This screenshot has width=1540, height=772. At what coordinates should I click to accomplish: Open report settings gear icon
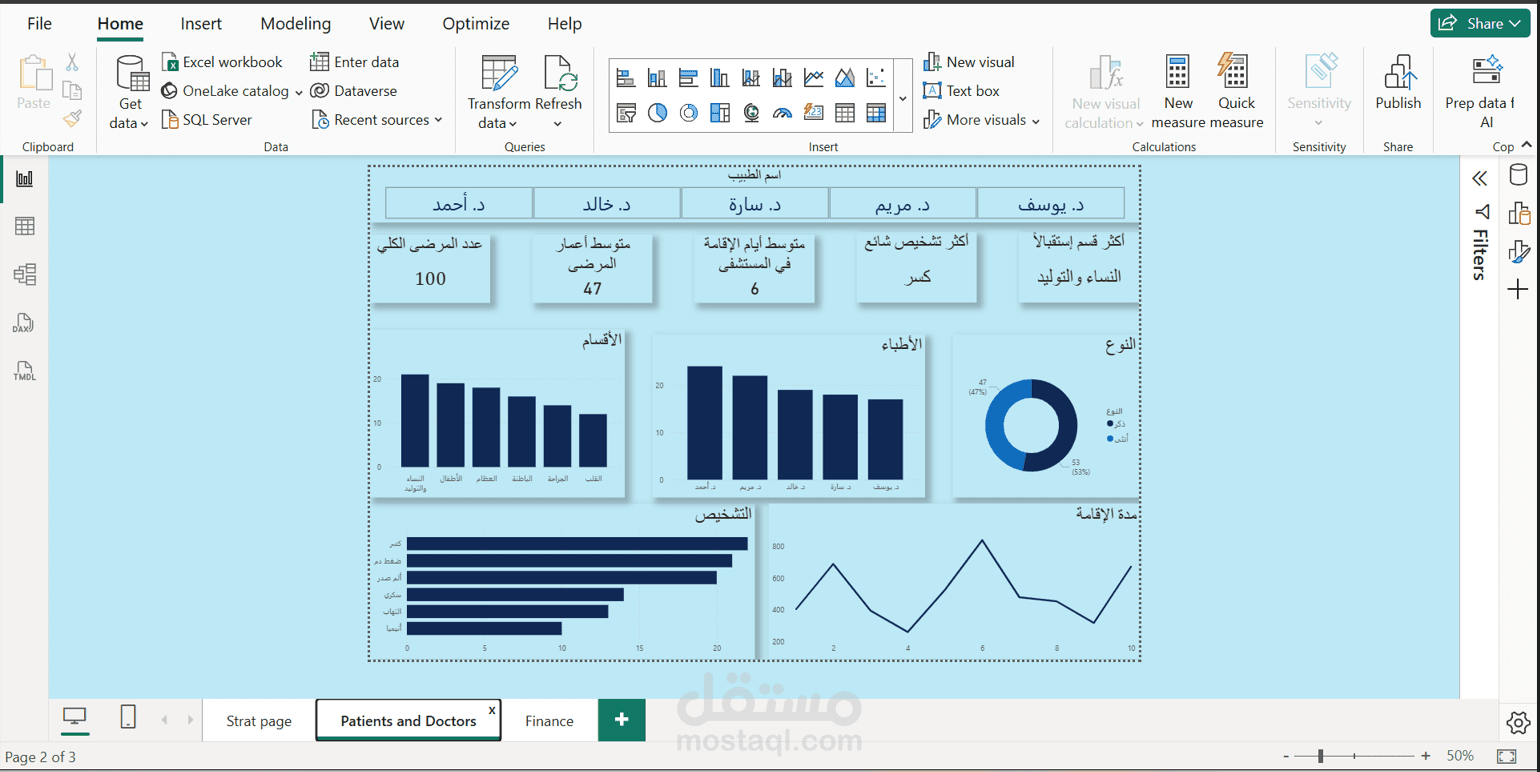(x=1517, y=722)
